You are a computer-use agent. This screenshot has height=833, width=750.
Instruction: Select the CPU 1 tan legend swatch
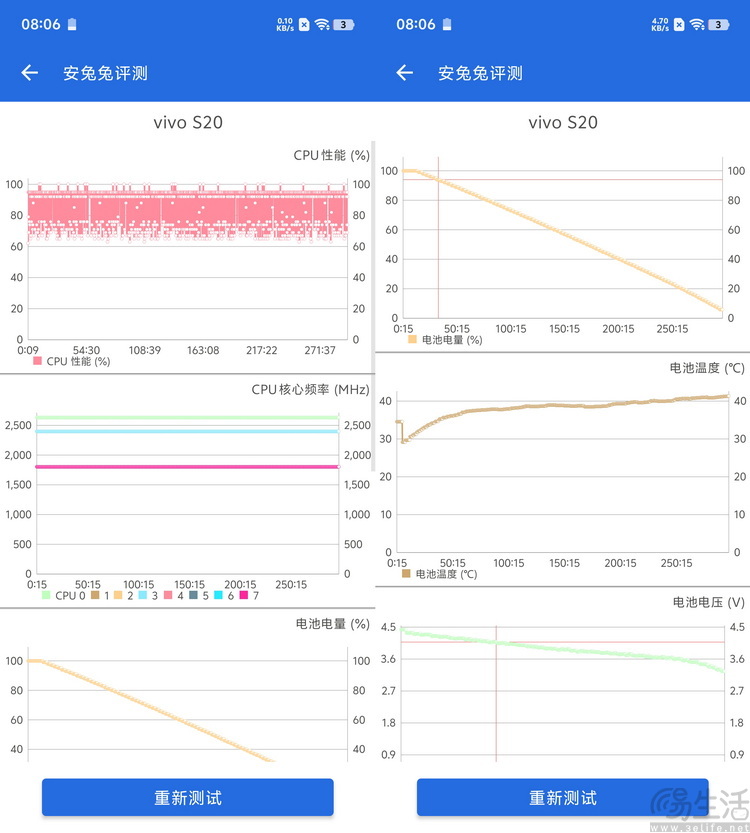click(95, 595)
